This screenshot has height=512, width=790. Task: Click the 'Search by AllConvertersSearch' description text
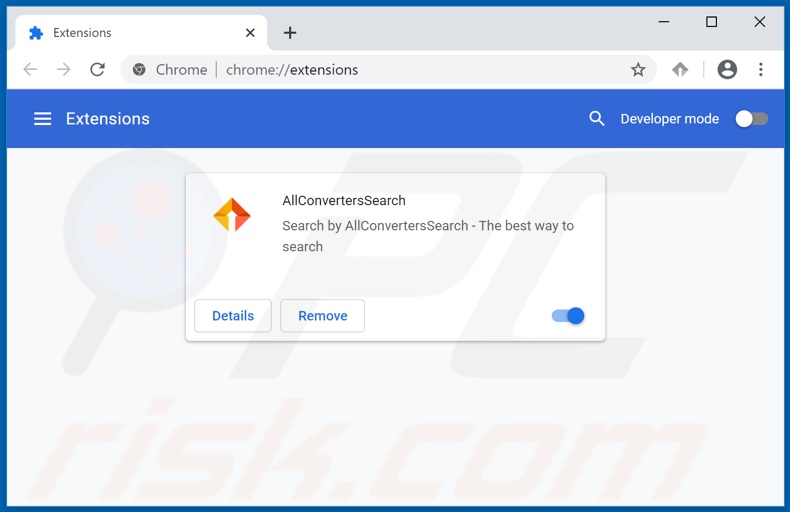[428, 236]
